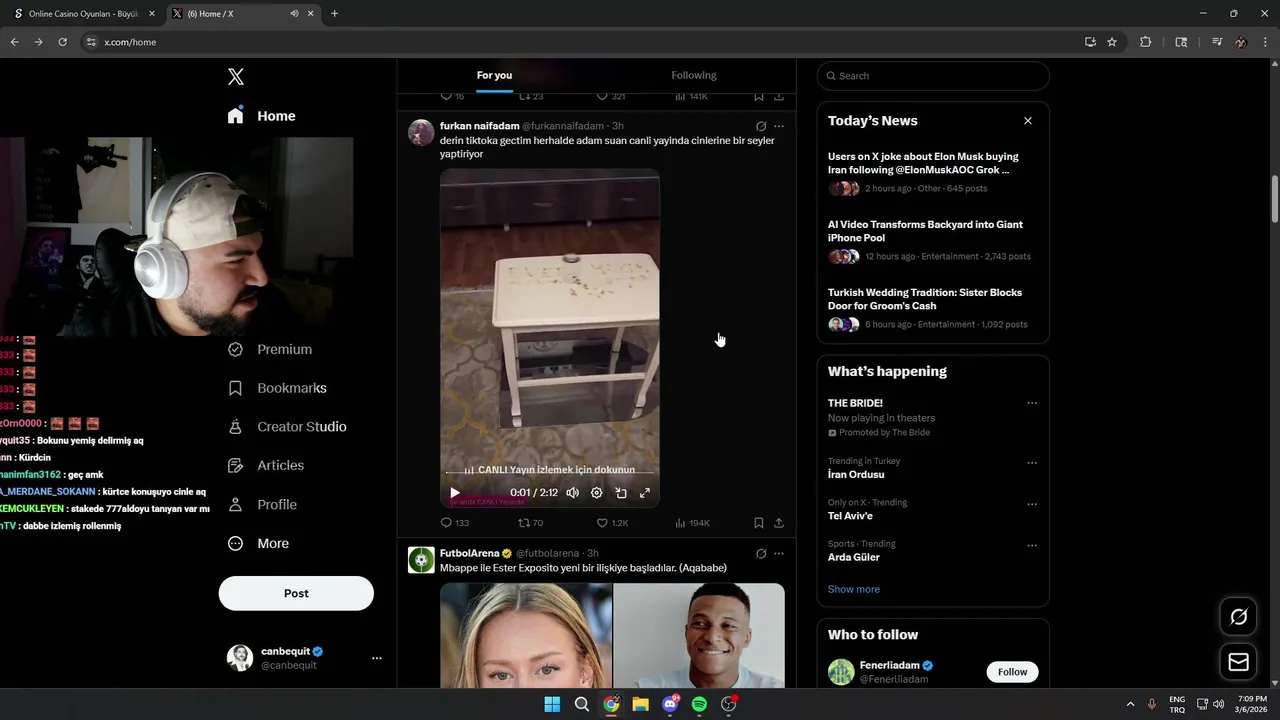Image resolution: width=1280 pixels, height=720 pixels.
Task: Open File Explorer from the taskbar
Action: point(640,704)
